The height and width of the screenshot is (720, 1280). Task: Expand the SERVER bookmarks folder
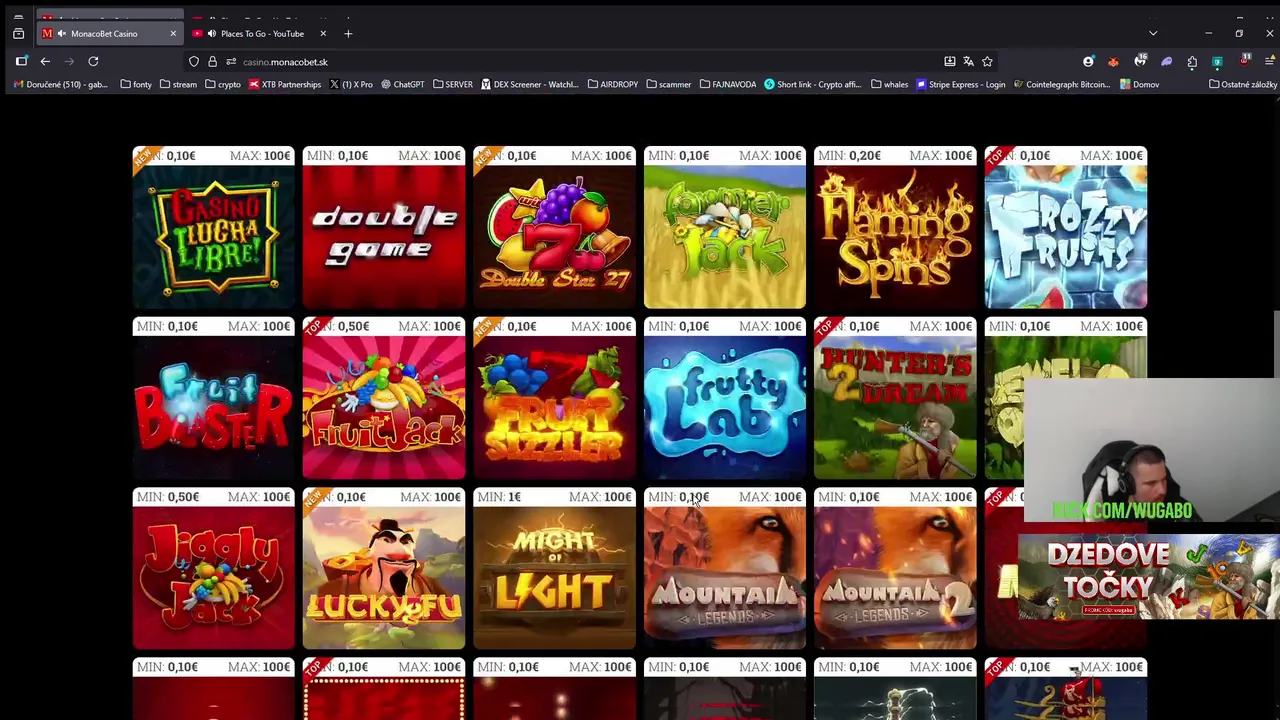pos(453,85)
